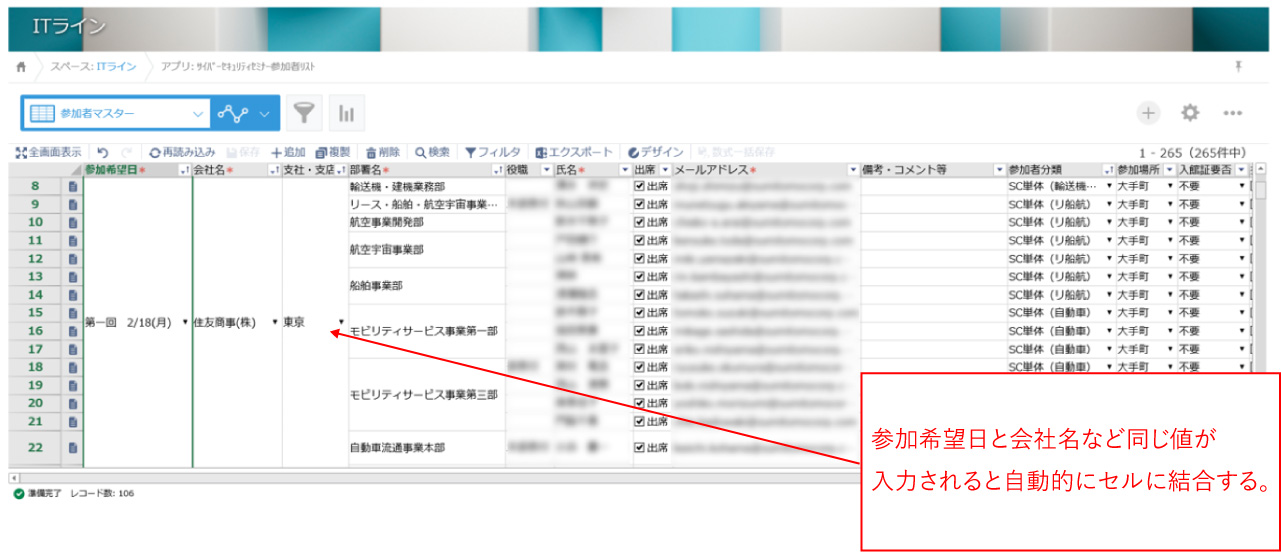Click the filter funnel icon button
The width and height of the screenshot is (1281, 552).
(304, 114)
